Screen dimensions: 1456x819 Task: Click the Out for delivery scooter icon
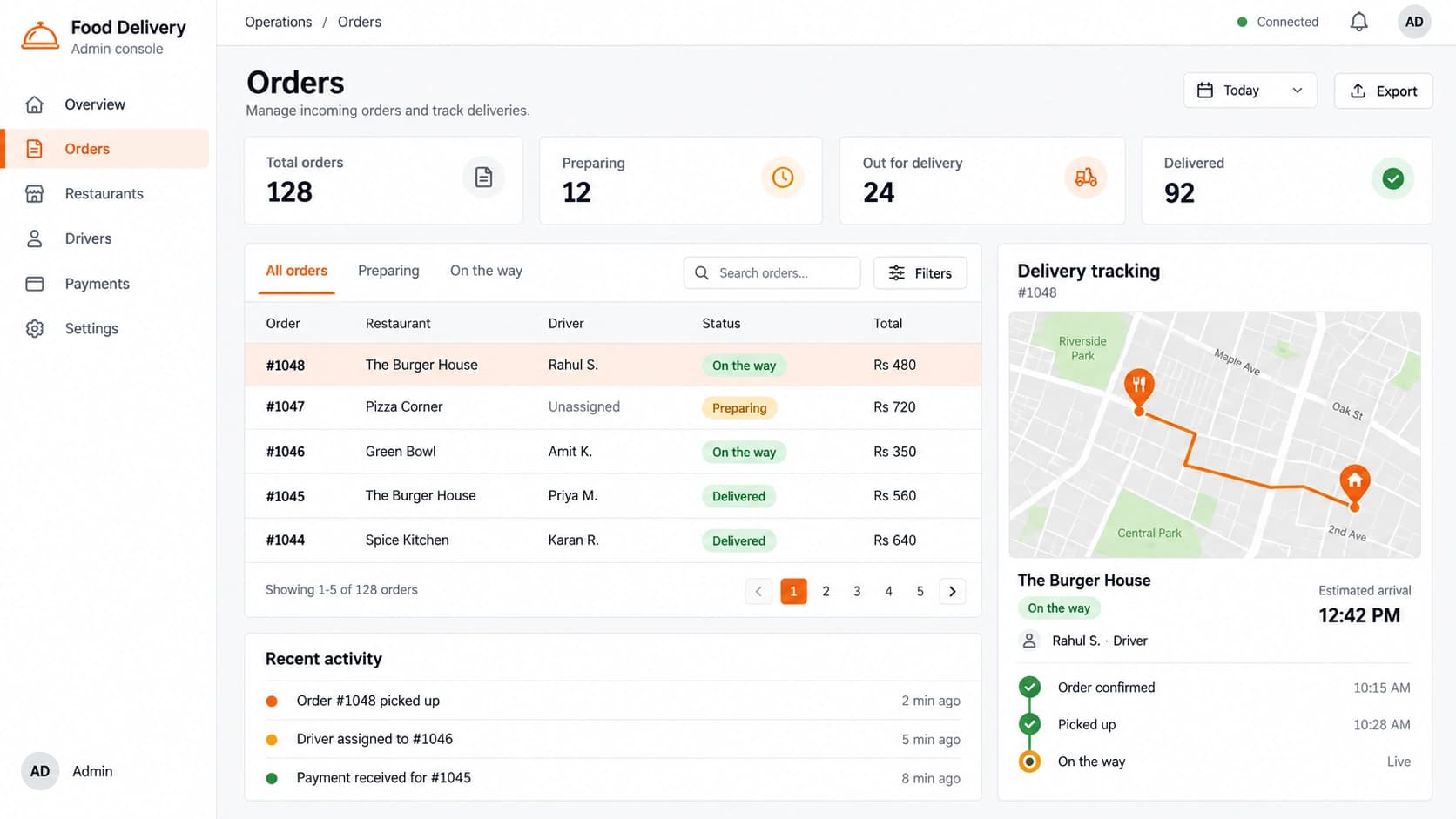pos(1085,178)
